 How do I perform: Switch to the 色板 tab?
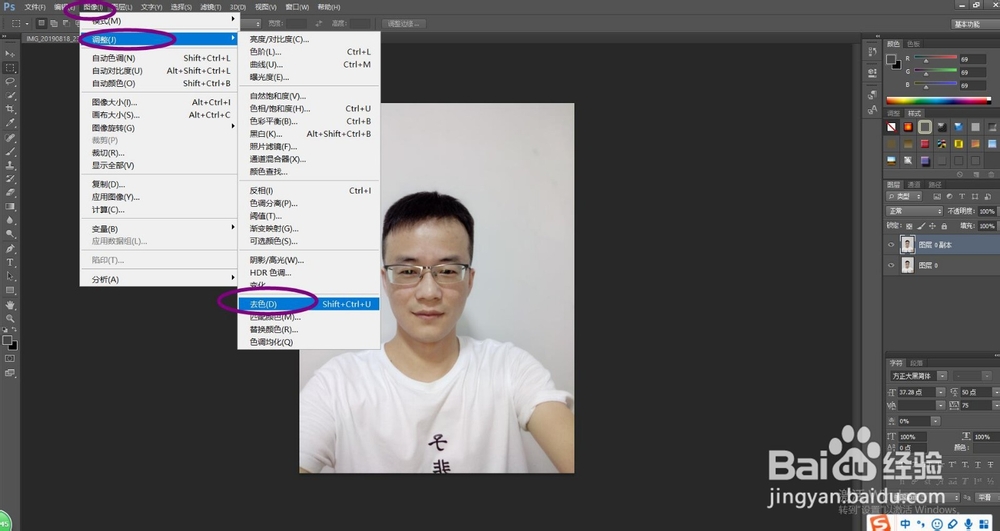click(914, 44)
